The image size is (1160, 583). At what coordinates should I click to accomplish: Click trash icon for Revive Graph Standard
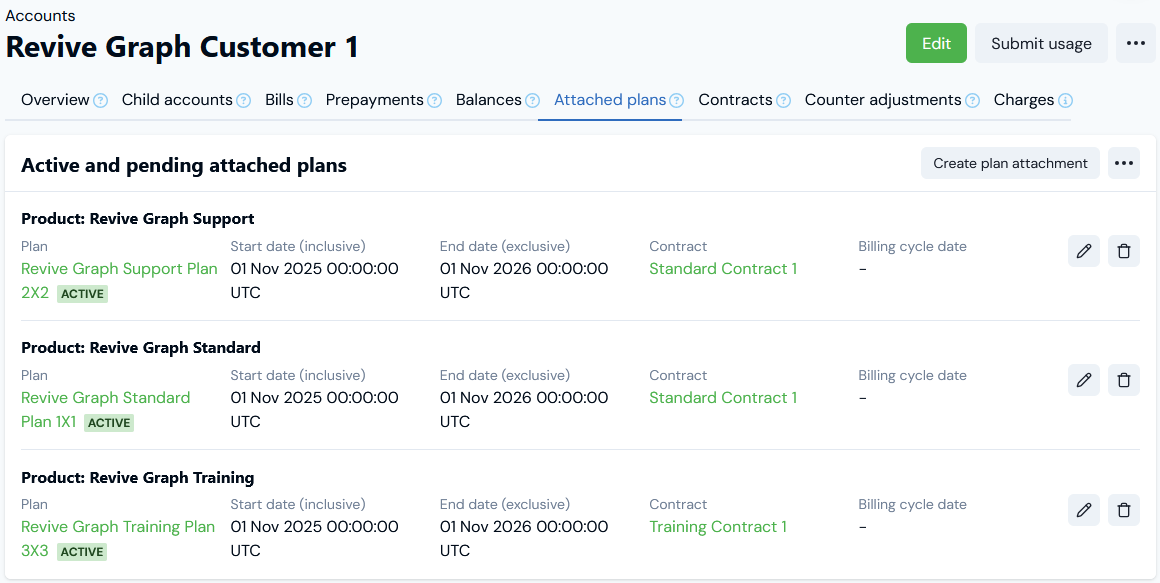pos(1124,380)
